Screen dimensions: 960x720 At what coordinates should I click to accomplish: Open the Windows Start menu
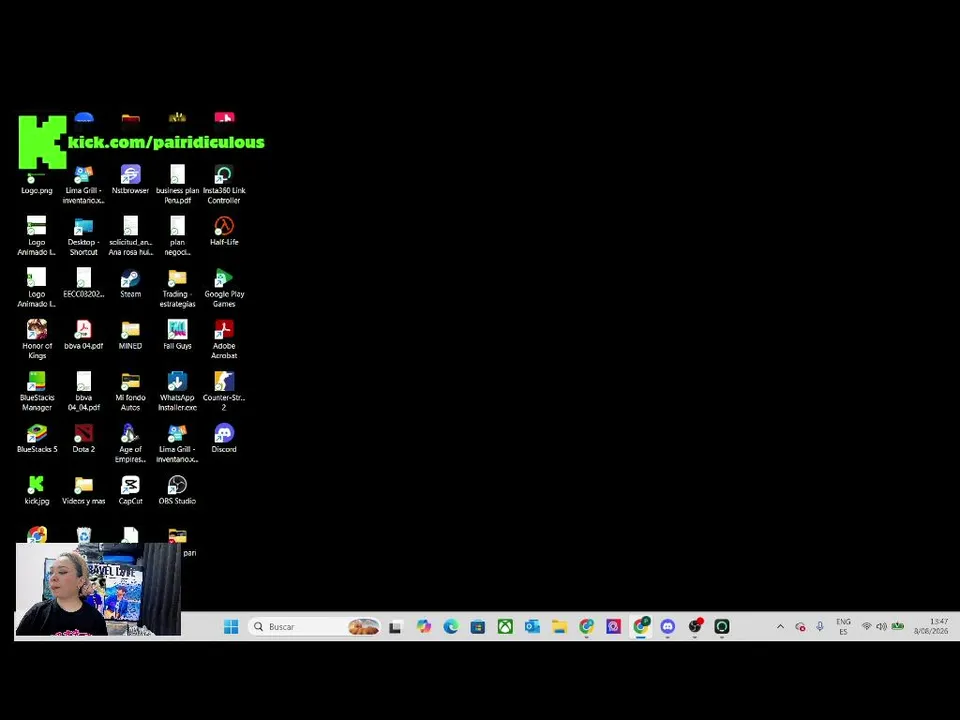coord(231,626)
